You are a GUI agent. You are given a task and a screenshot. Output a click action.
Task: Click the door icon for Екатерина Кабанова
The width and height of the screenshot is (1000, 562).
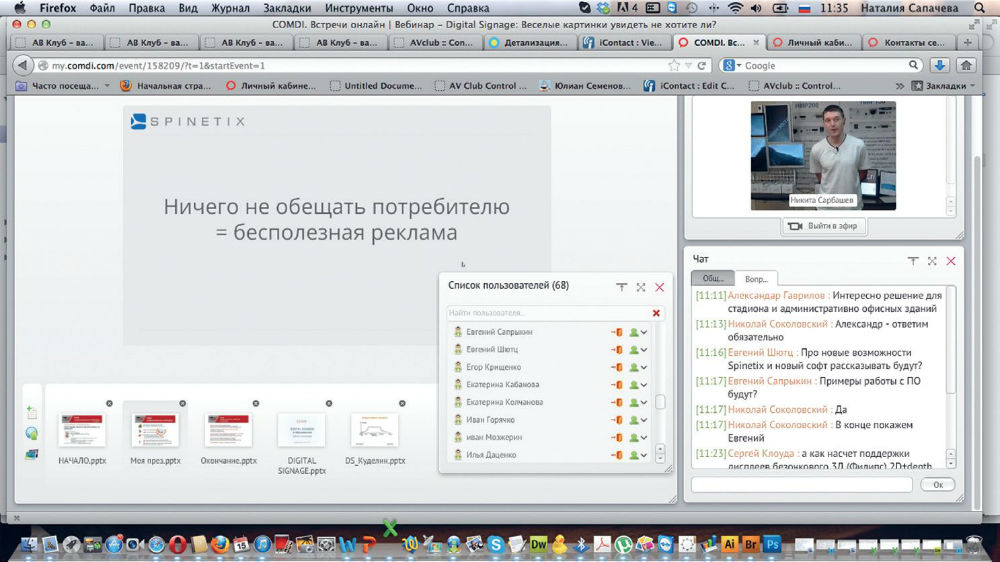[x=617, y=385]
